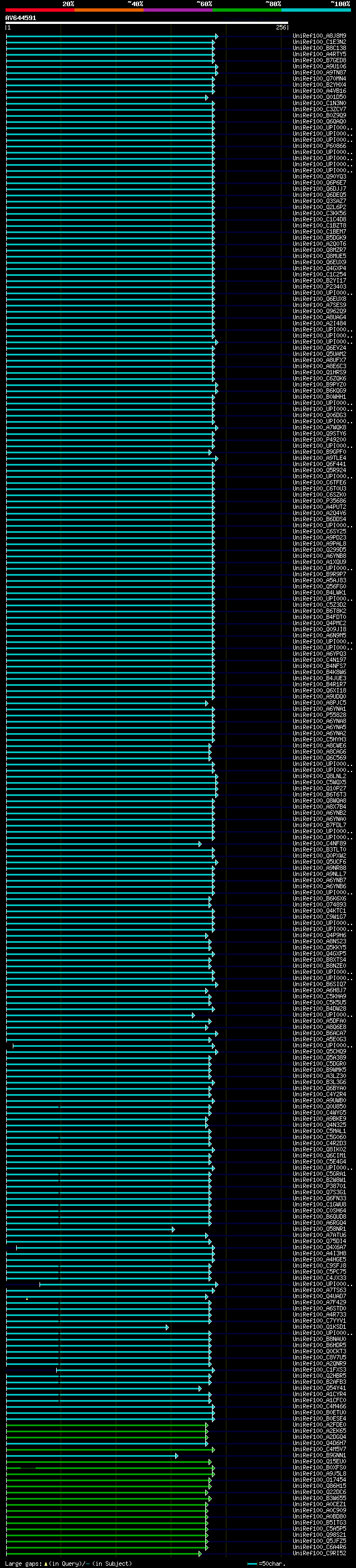Click the red 20% identity color bar
The width and height of the screenshot is (356, 1568).
39,10
